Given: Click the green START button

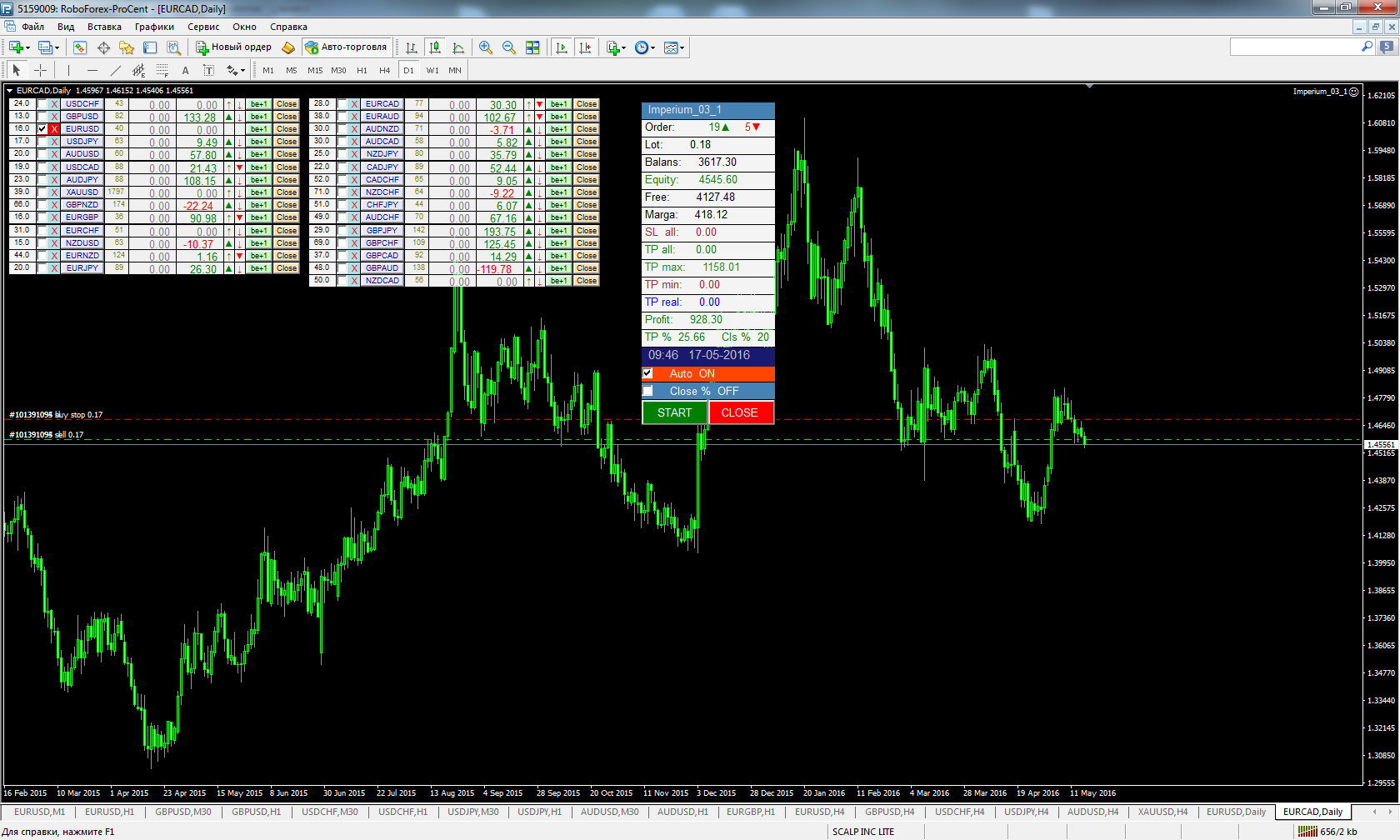Looking at the screenshot, I should coord(674,412).
